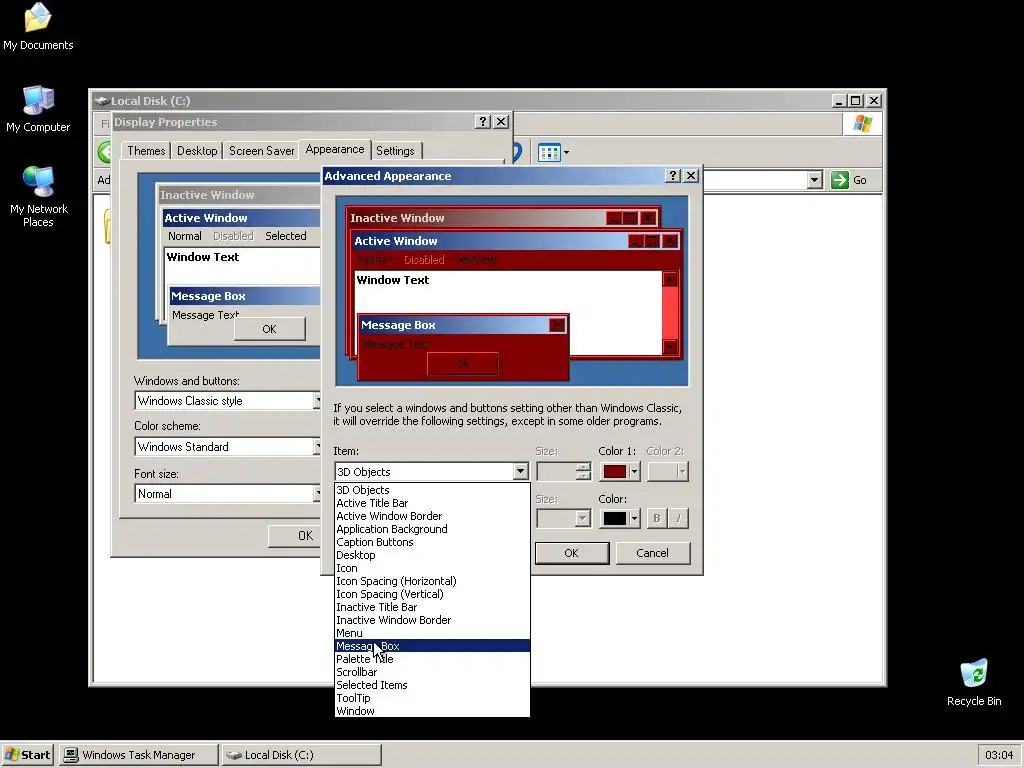The image size is (1024, 768).
Task: Open the Color 1 dropdown arrow
Action: click(x=634, y=472)
